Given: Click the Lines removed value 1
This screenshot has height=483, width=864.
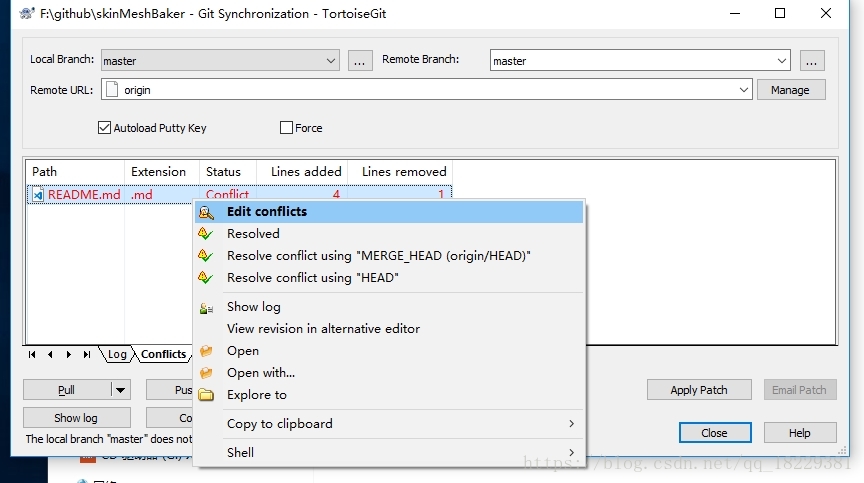Looking at the screenshot, I should click(x=441, y=194).
